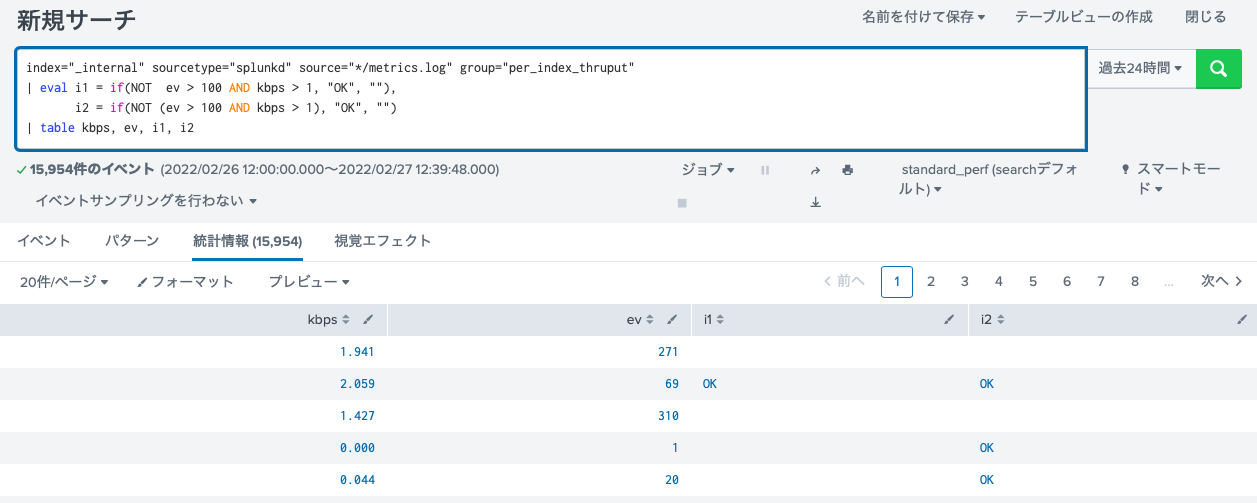Click ev value 310
Screen dimensions: 1257x503
669,416
